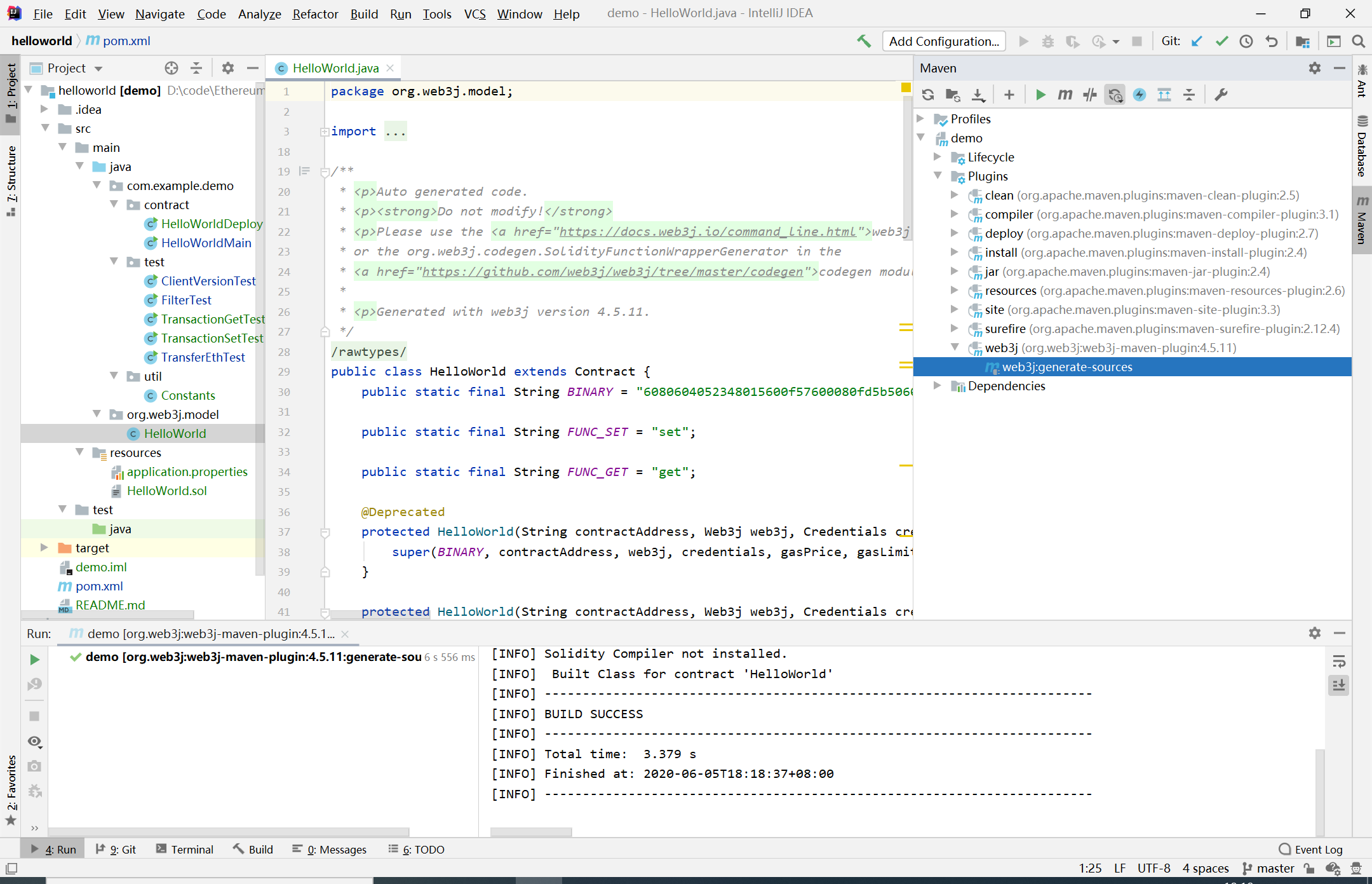Open the Refactor menu
This screenshot has height=884, width=1372.
[x=315, y=14]
